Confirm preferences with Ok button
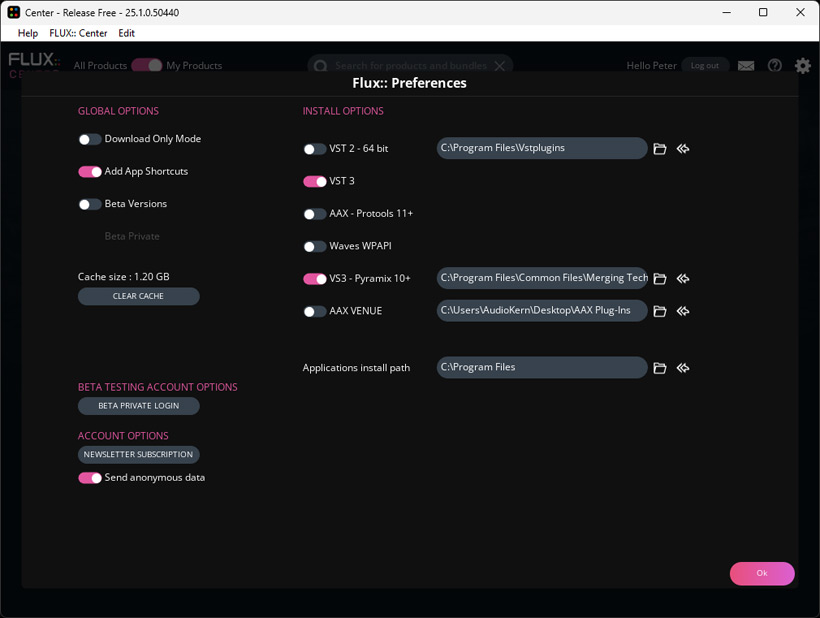This screenshot has height=618, width=820. pos(762,573)
